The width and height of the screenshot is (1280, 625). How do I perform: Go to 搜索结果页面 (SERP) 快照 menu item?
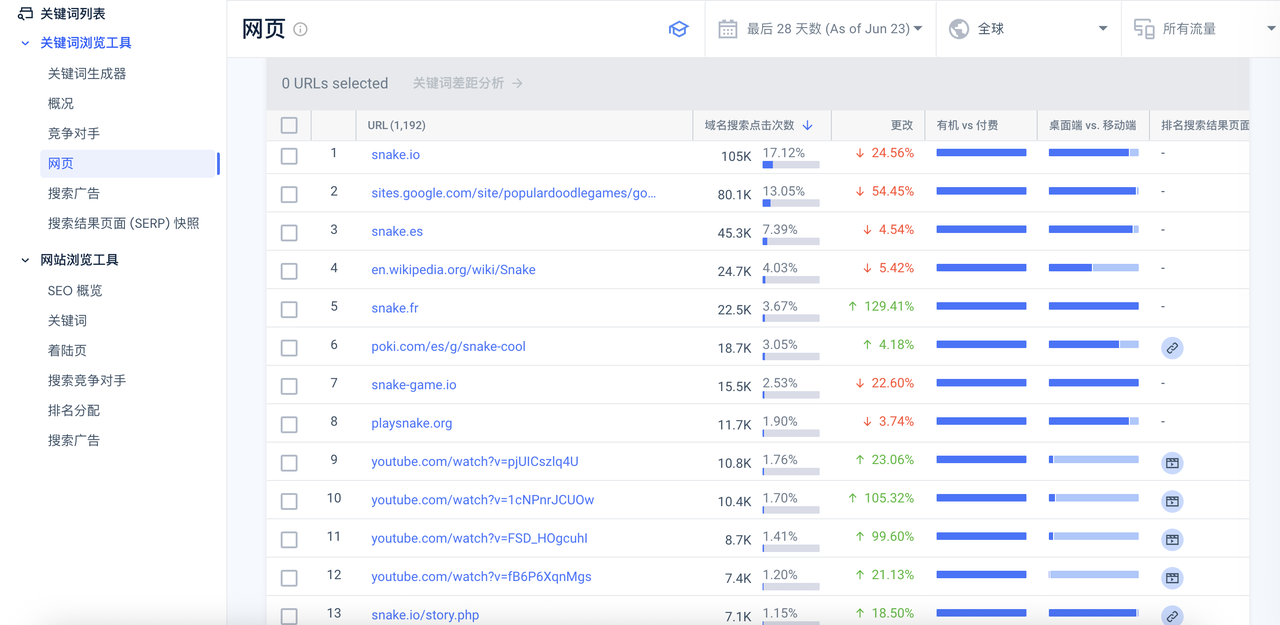(123, 223)
